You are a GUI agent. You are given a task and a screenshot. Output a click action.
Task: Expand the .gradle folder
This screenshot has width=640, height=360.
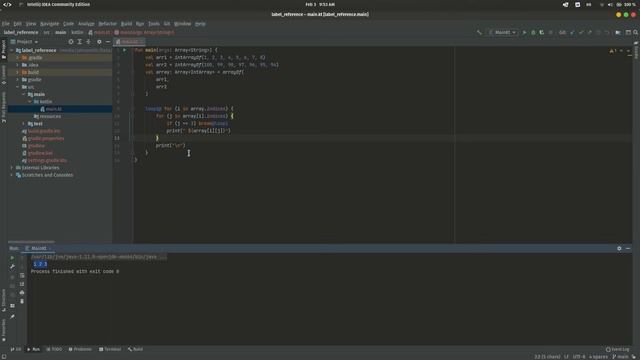click(x=18, y=58)
